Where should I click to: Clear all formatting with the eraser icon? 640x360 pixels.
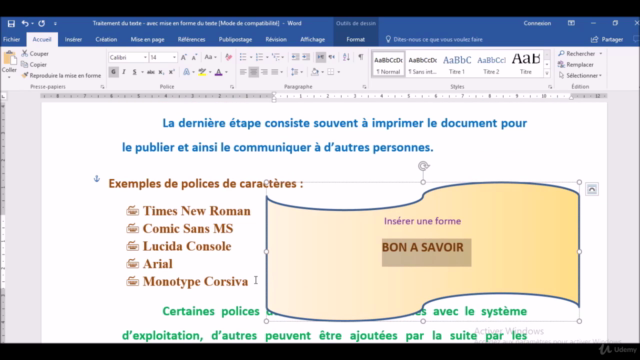(x=229, y=58)
